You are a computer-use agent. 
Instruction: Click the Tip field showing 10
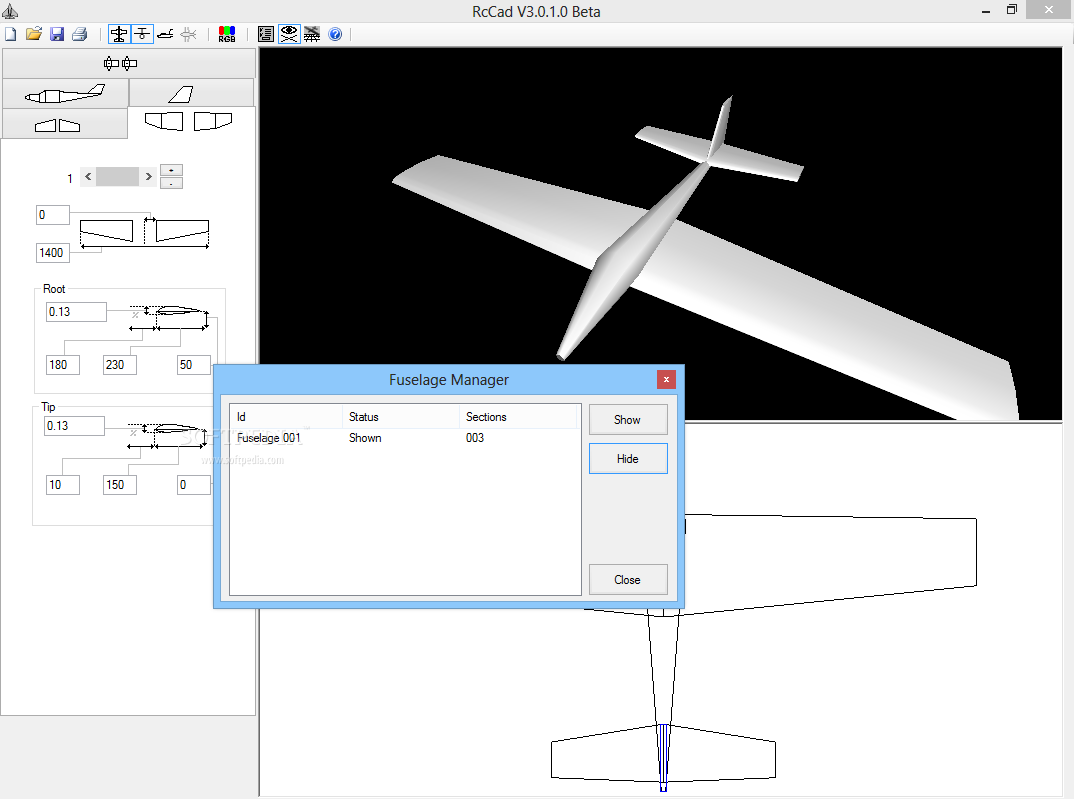point(63,485)
